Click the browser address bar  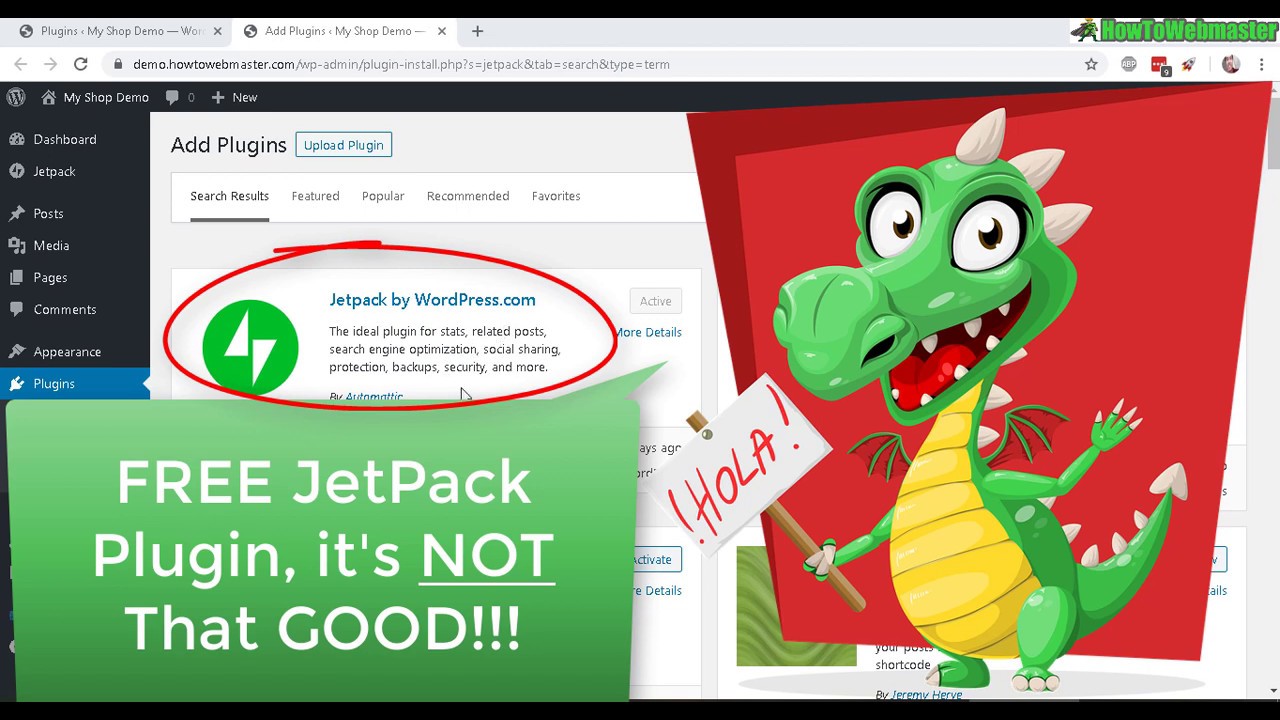click(600, 64)
